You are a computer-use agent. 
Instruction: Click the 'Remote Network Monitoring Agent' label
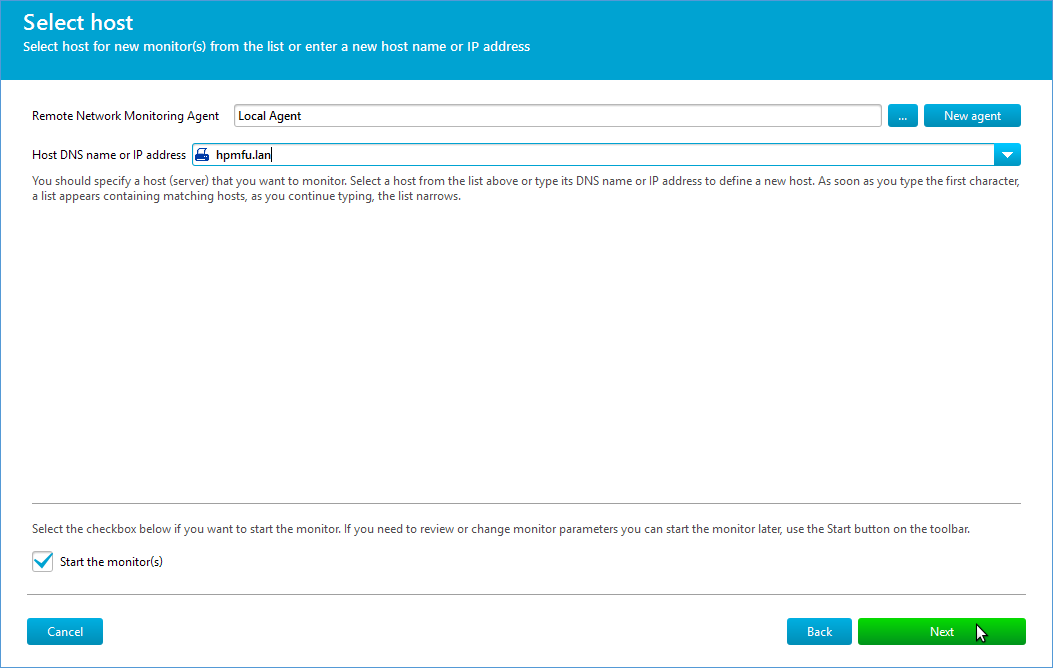click(126, 116)
